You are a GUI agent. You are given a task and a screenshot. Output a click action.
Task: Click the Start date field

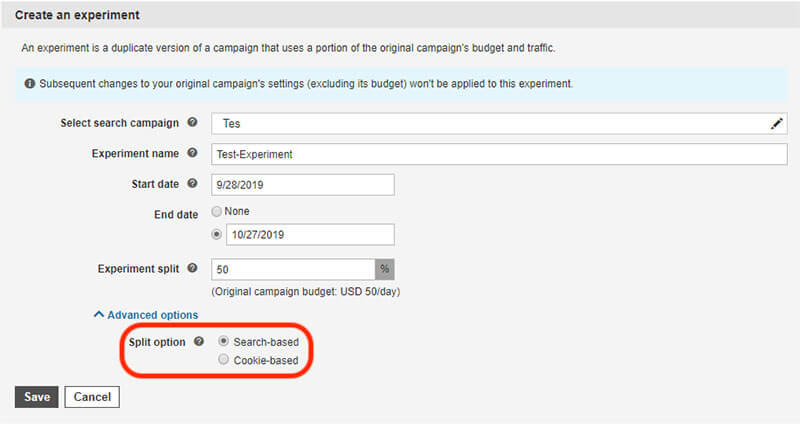point(303,185)
